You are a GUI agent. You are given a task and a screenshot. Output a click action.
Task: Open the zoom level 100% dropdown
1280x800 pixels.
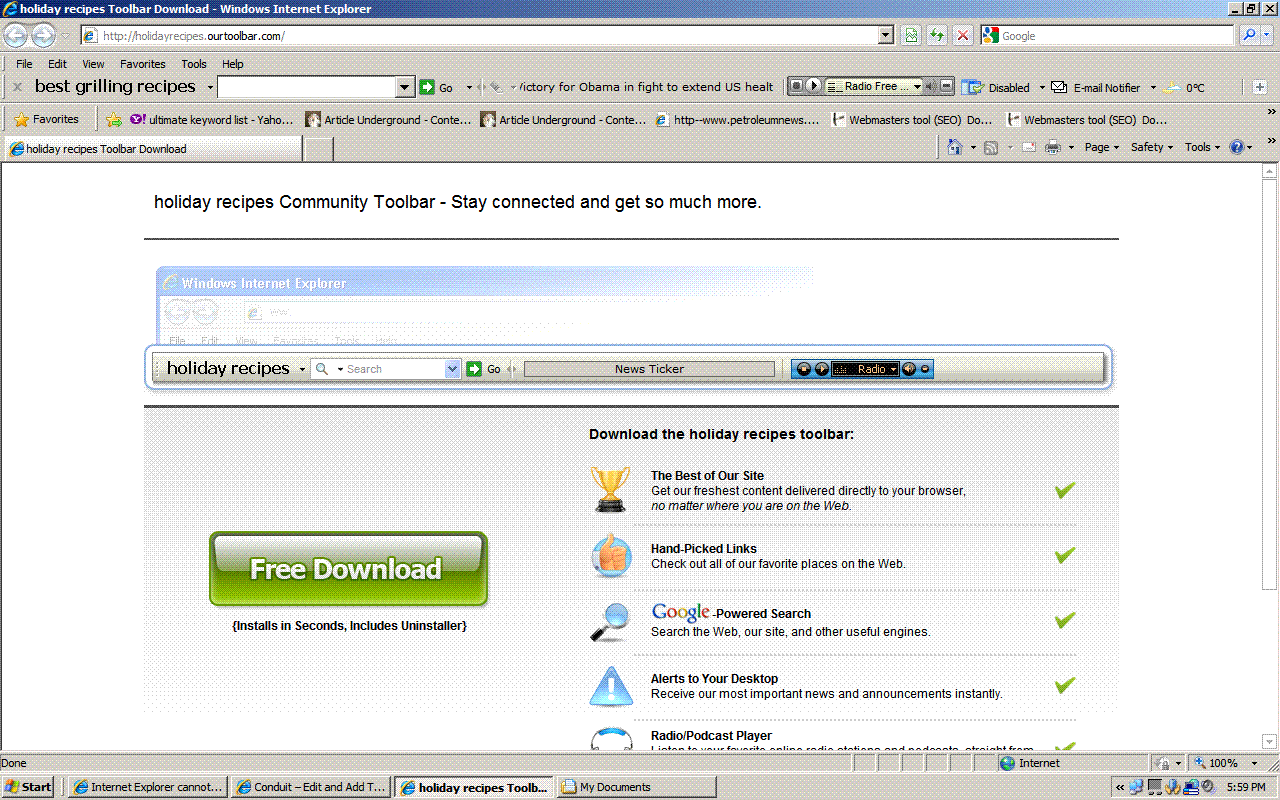click(1254, 763)
